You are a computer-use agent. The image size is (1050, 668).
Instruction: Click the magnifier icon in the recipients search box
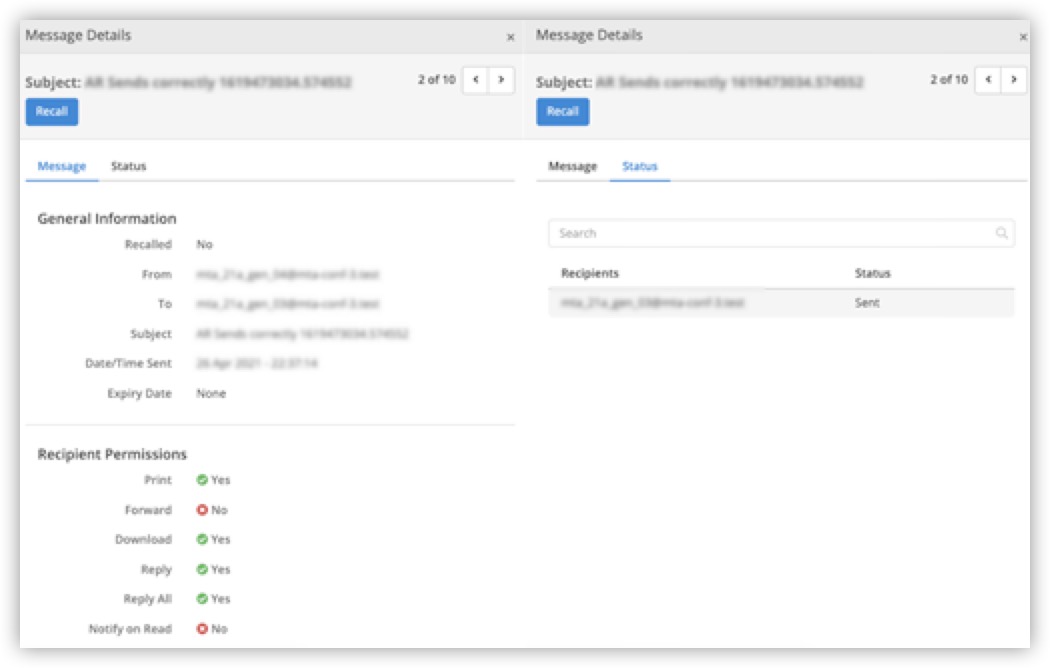[x=1001, y=233]
